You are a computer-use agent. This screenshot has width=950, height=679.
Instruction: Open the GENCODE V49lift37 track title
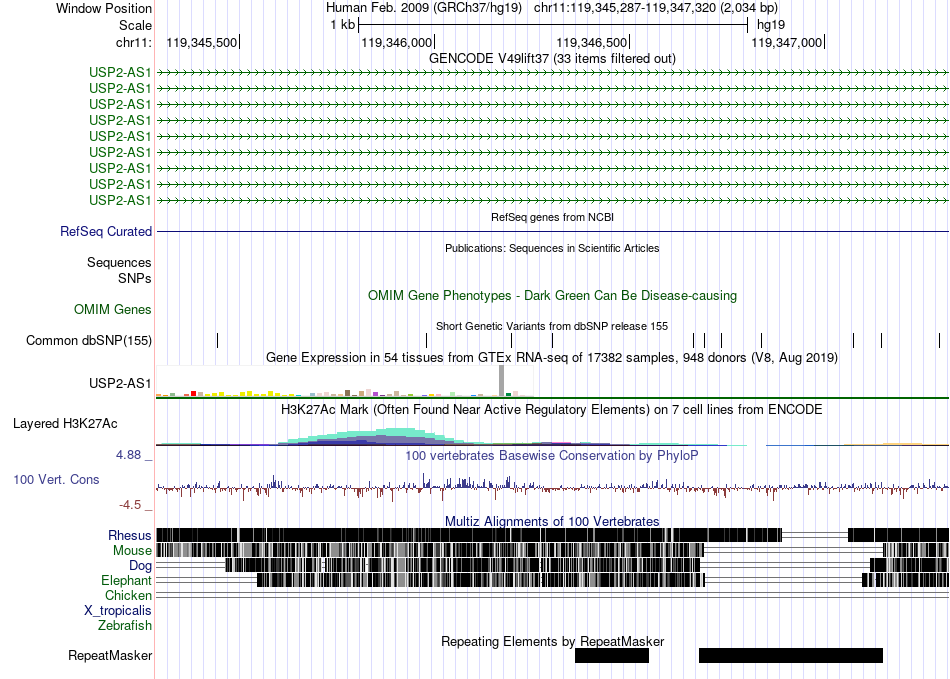coord(552,58)
